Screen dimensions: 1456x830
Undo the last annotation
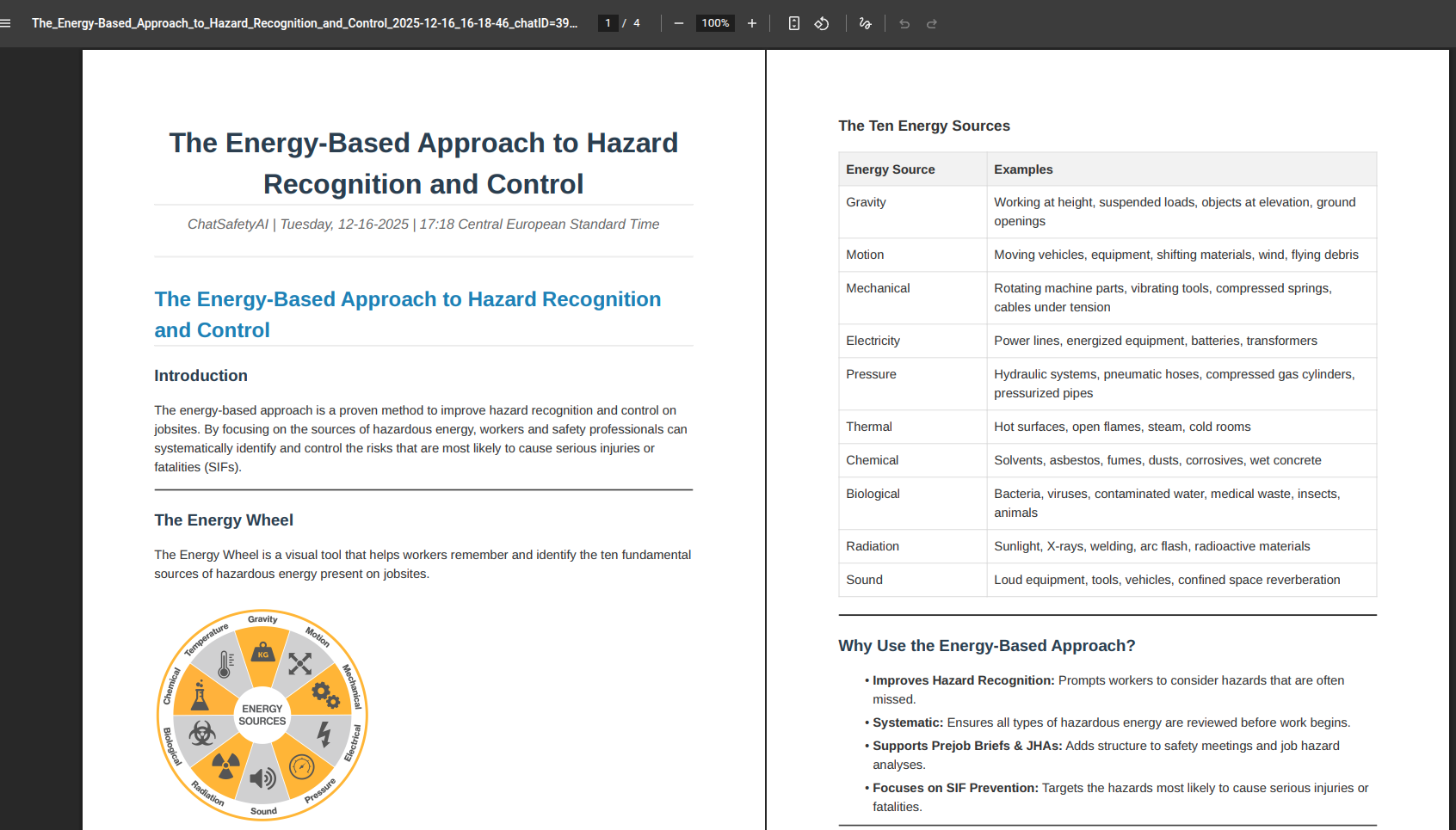point(904,23)
